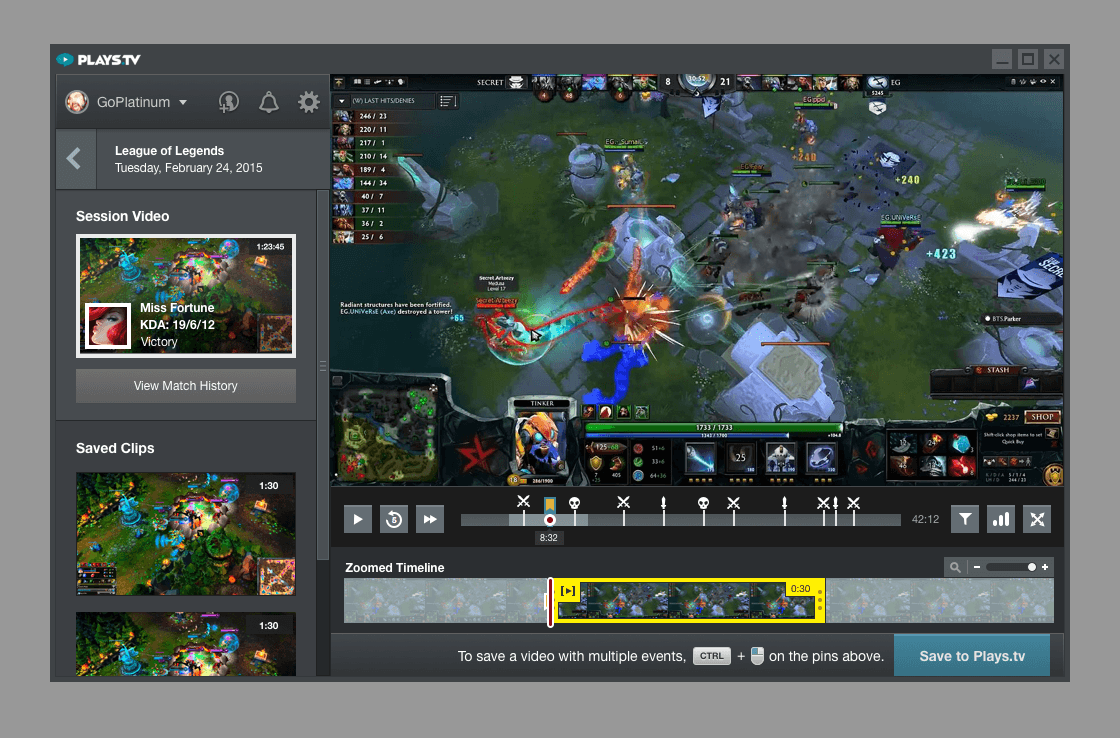Select the yellow highlighted clip in the Zoomed Timeline
This screenshot has width=1120, height=738.
[x=689, y=600]
